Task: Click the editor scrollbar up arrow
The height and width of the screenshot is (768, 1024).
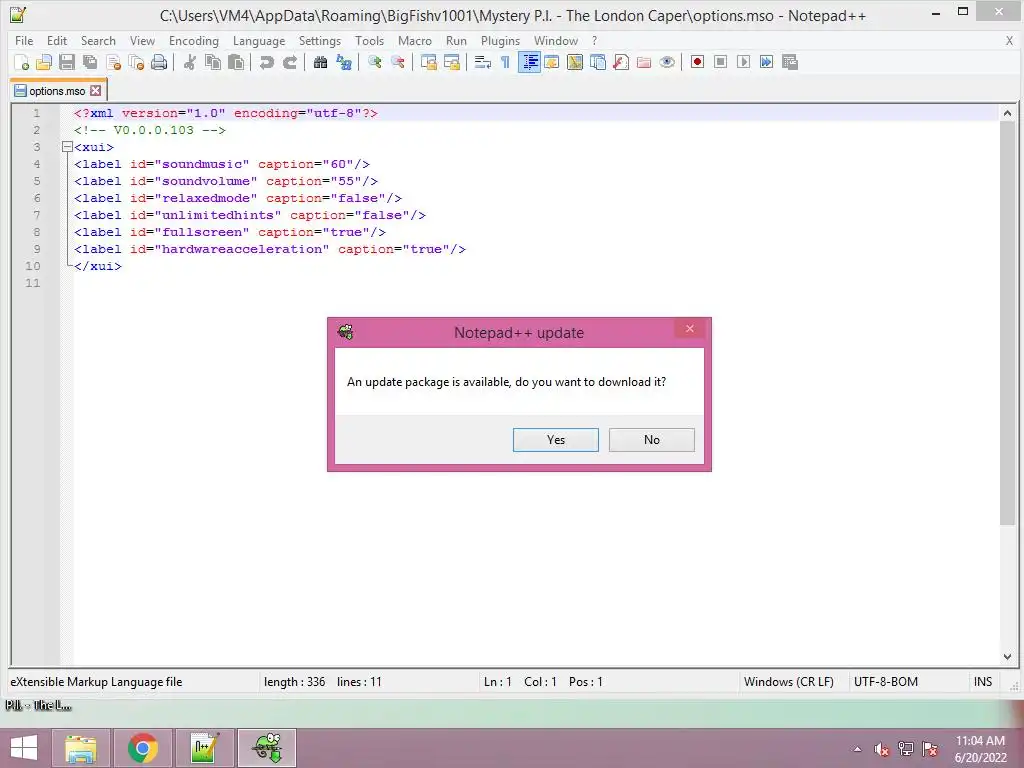Action: pos(1008,114)
